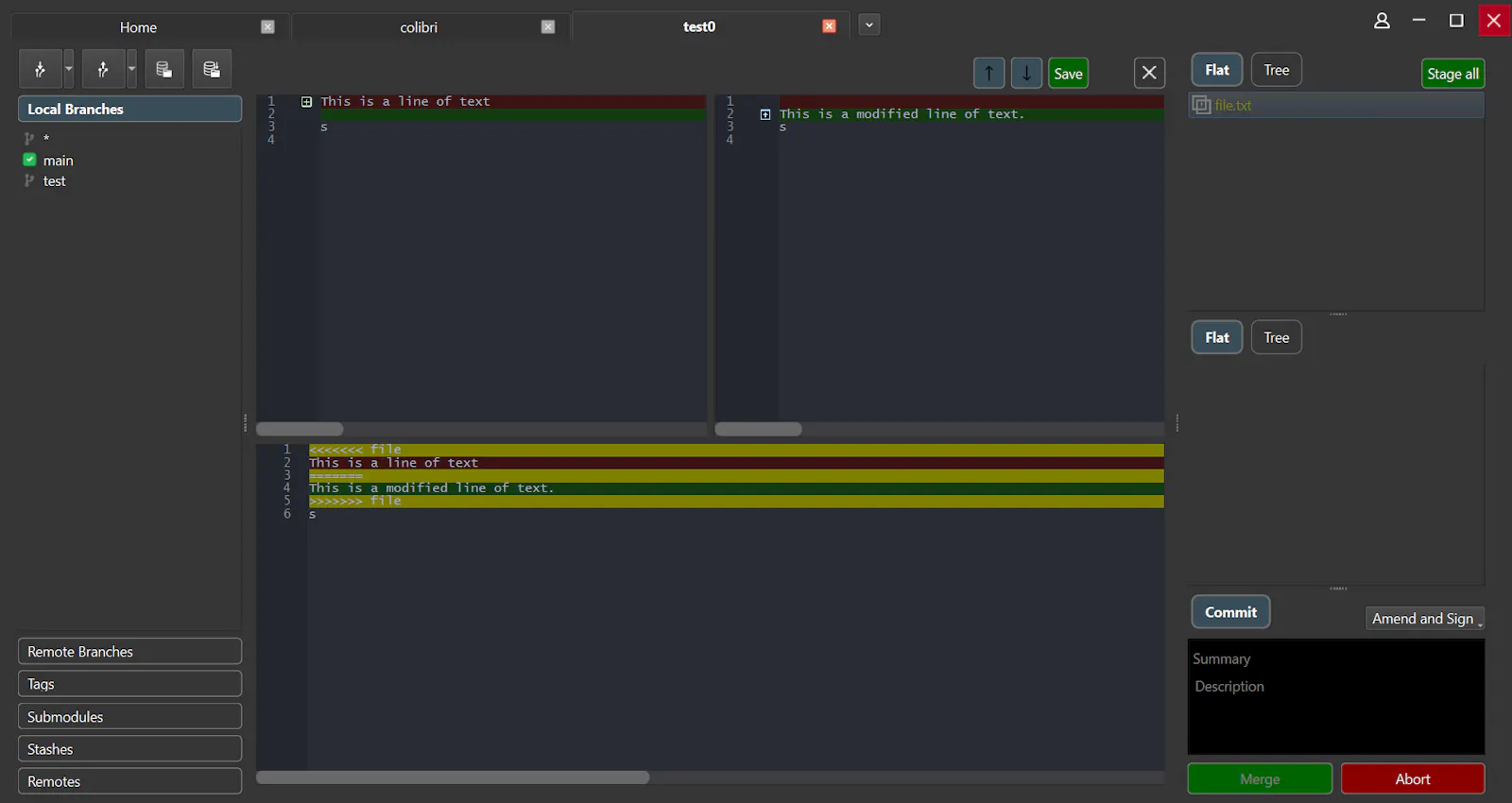1512x803 pixels.
Task: Click the red Abort button
Action: pyautogui.click(x=1413, y=779)
